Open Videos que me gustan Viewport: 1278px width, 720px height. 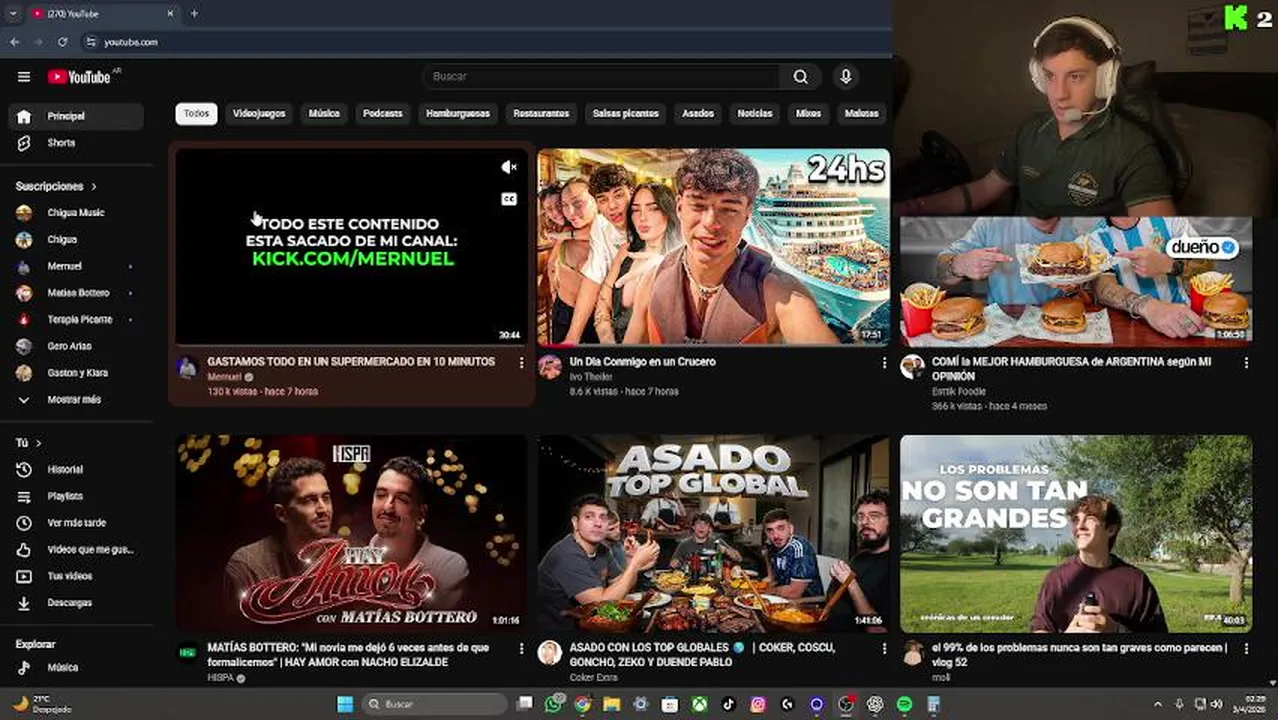(x=76, y=549)
